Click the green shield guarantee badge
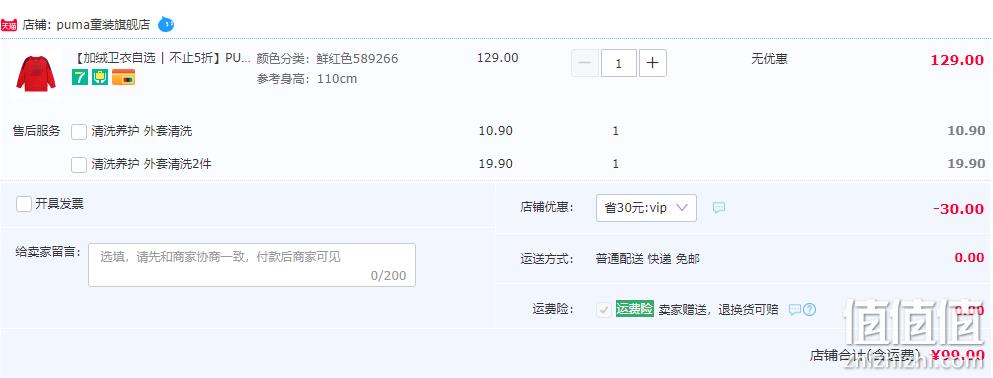 click(x=100, y=77)
